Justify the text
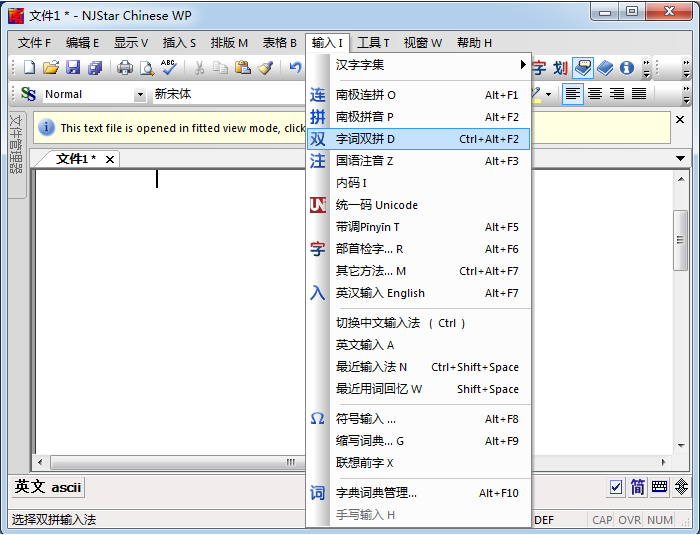The width and height of the screenshot is (700, 535). 639,94
